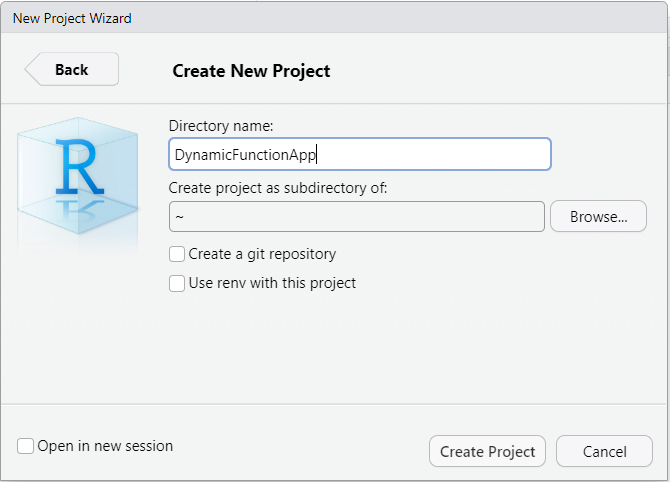Cancel the New Project Wizard

(604, 451)
